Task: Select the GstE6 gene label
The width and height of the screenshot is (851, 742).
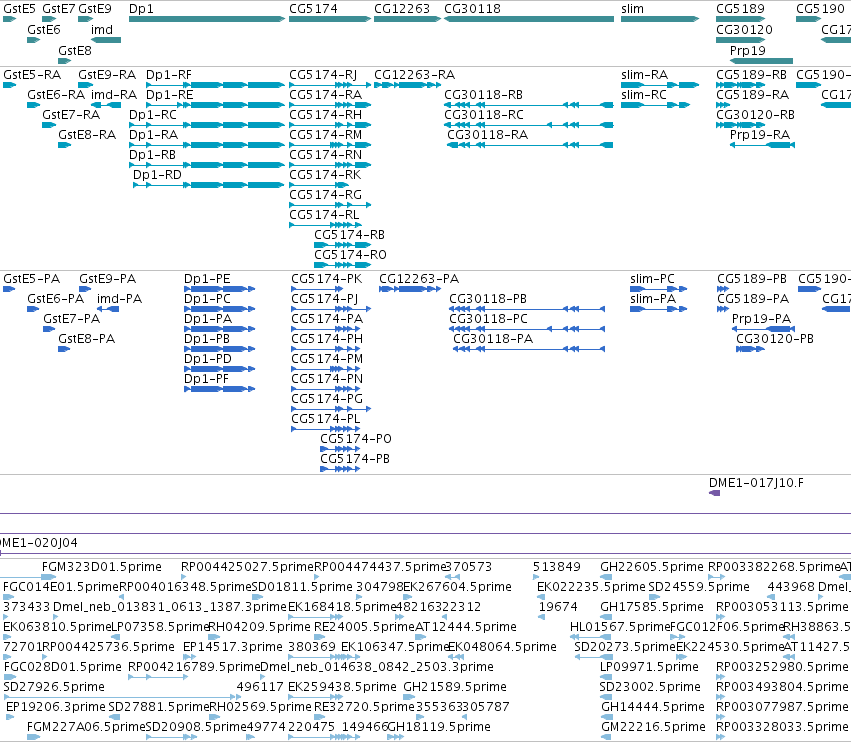Action: point(44,30)
